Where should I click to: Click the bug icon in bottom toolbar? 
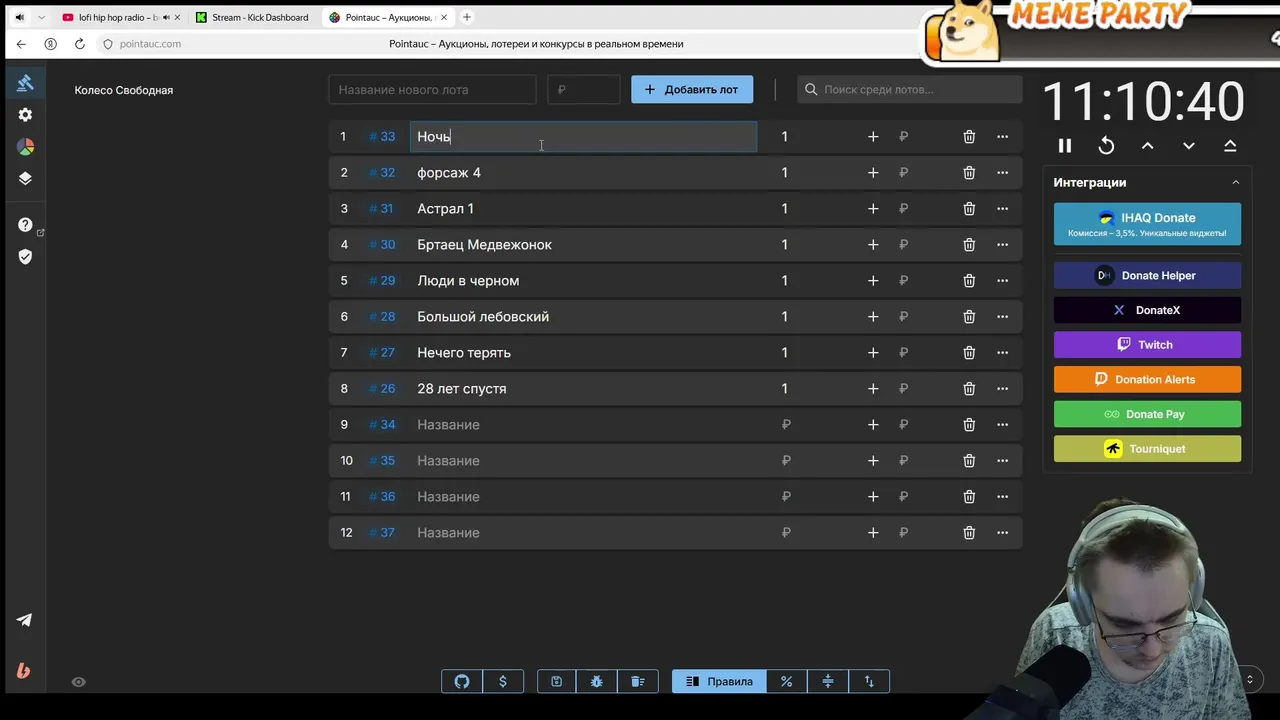pyautogui.click(x=597, y=681)
